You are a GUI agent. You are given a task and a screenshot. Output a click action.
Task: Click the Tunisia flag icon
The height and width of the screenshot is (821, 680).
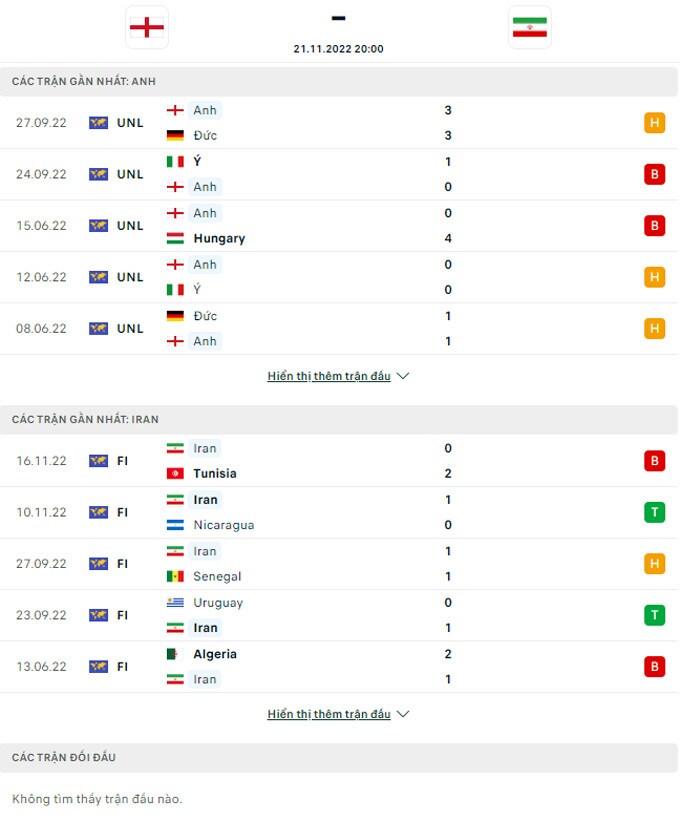click(x=175, y=474)
